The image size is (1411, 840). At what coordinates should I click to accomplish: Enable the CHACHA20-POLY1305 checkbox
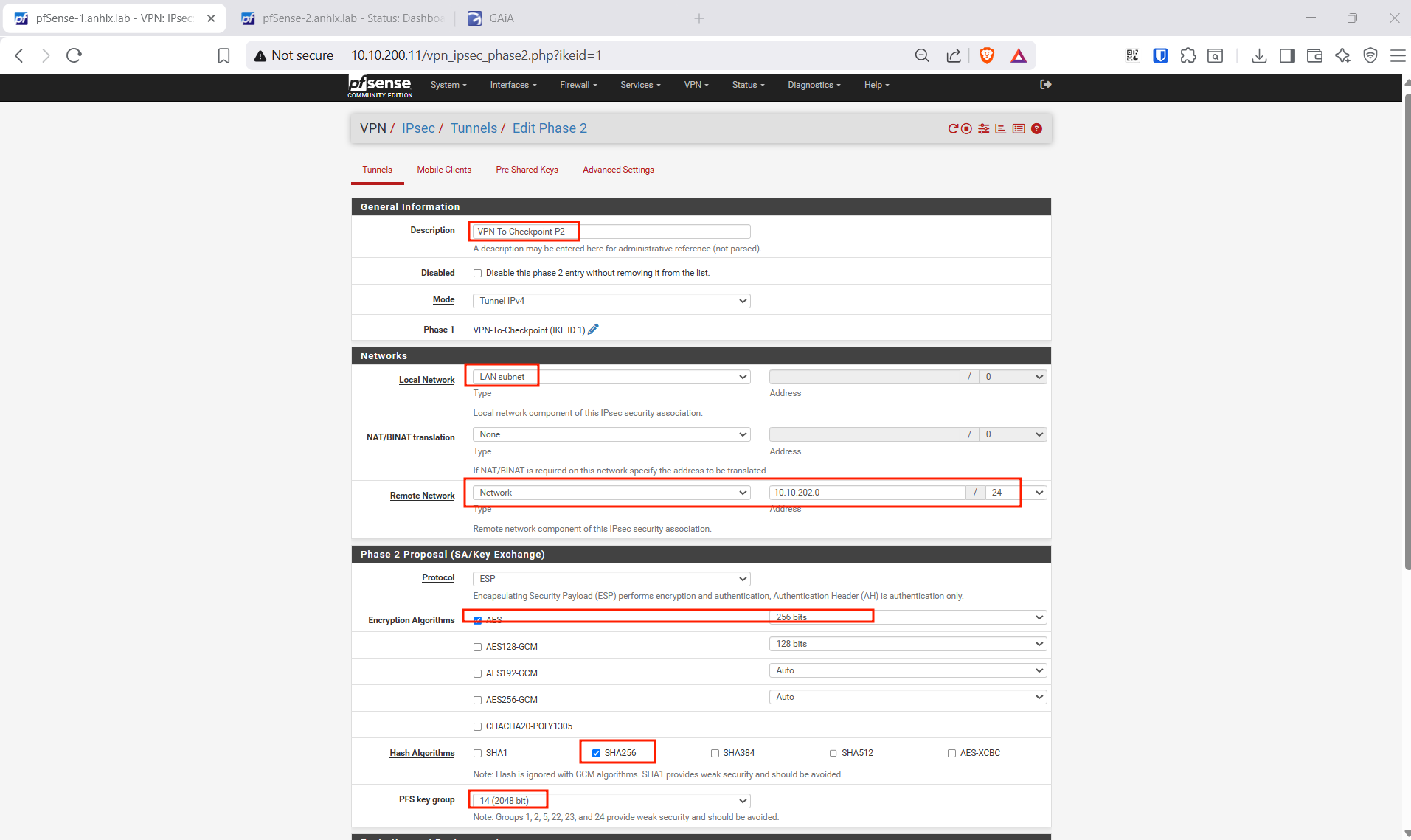tap(477, 726)
